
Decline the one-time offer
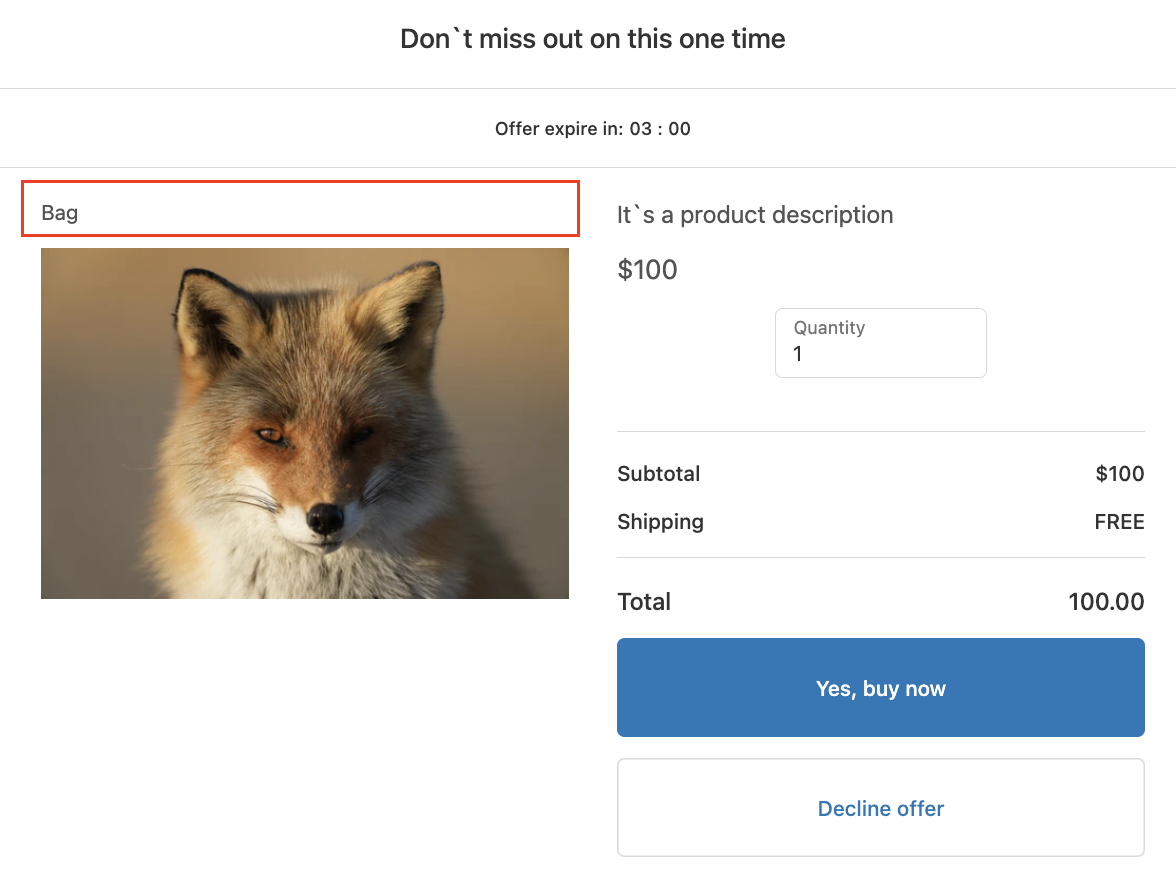click(880, 808)
